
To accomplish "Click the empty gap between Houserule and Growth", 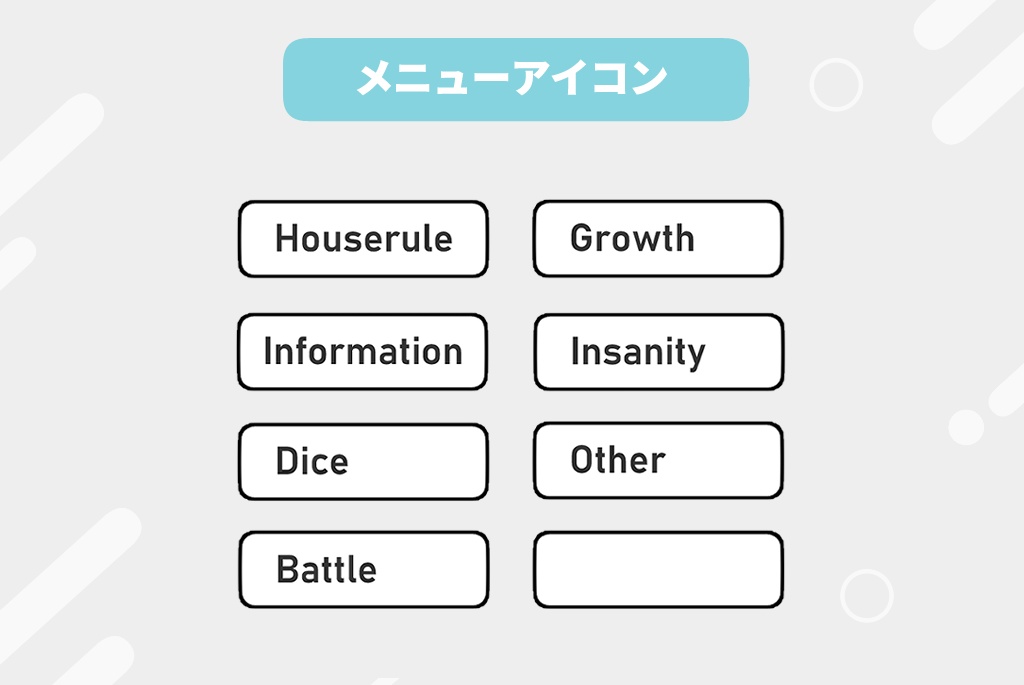I will [510, 239].
